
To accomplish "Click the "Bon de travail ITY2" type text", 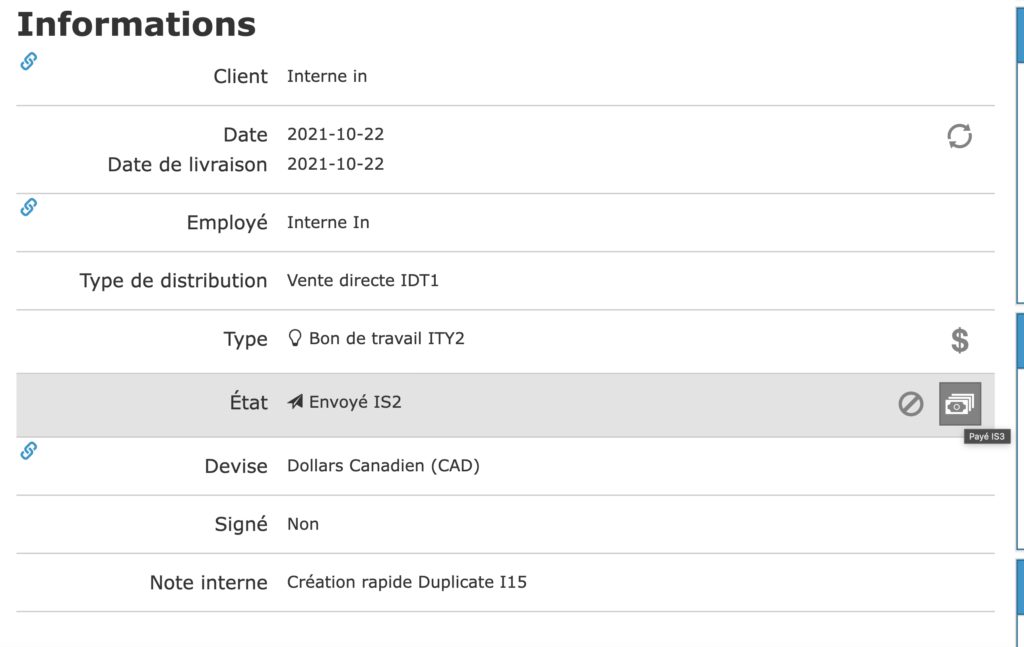I will point(387,339).
